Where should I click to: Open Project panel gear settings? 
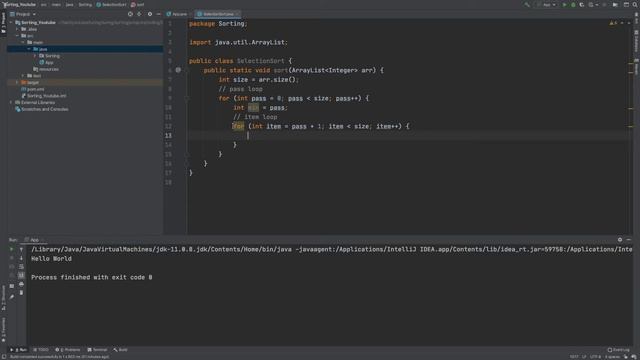click(150, 14)
